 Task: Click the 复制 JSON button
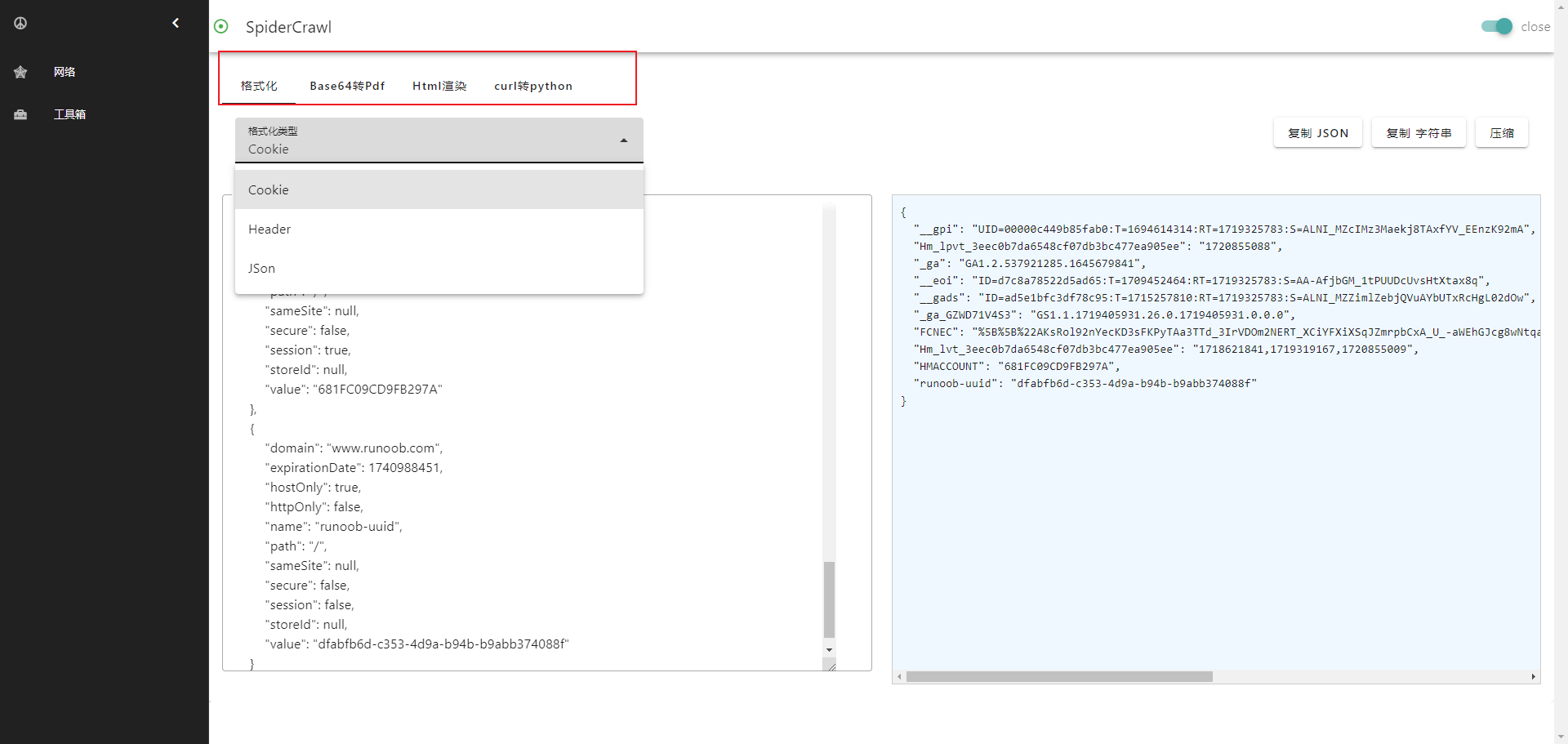(x=1317, y=133)
